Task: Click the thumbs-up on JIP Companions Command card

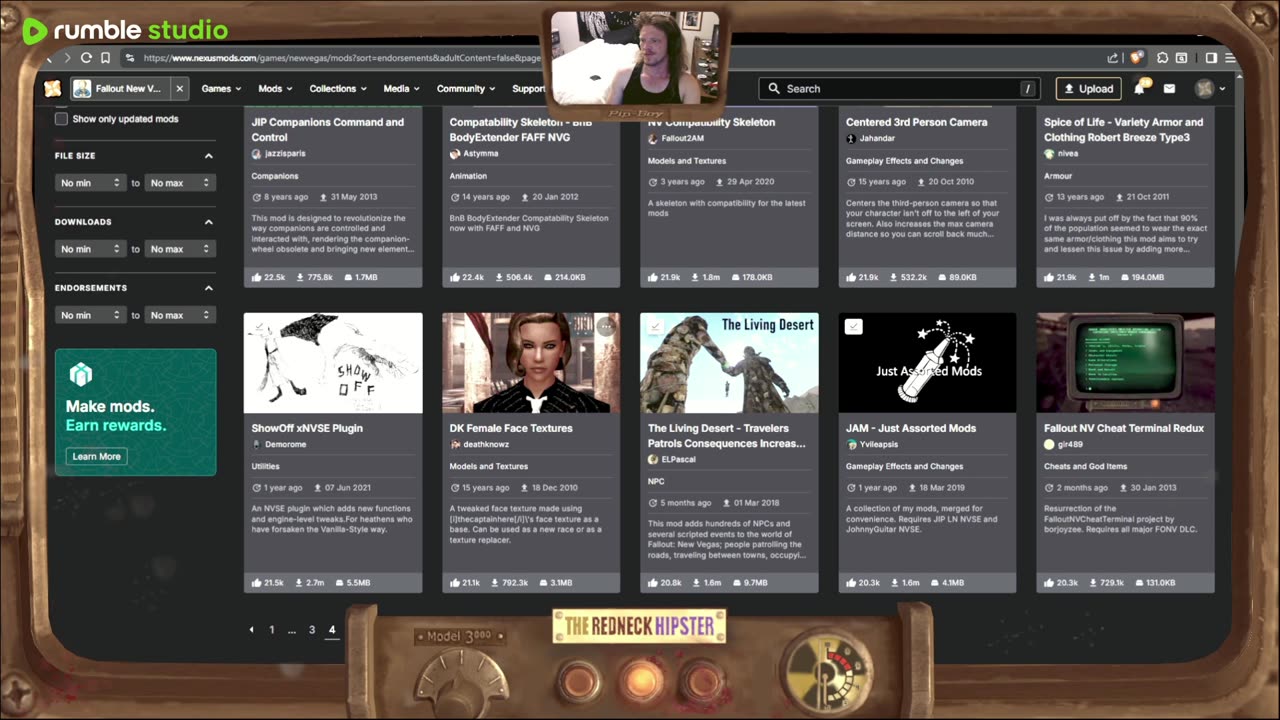Action: 257,276
